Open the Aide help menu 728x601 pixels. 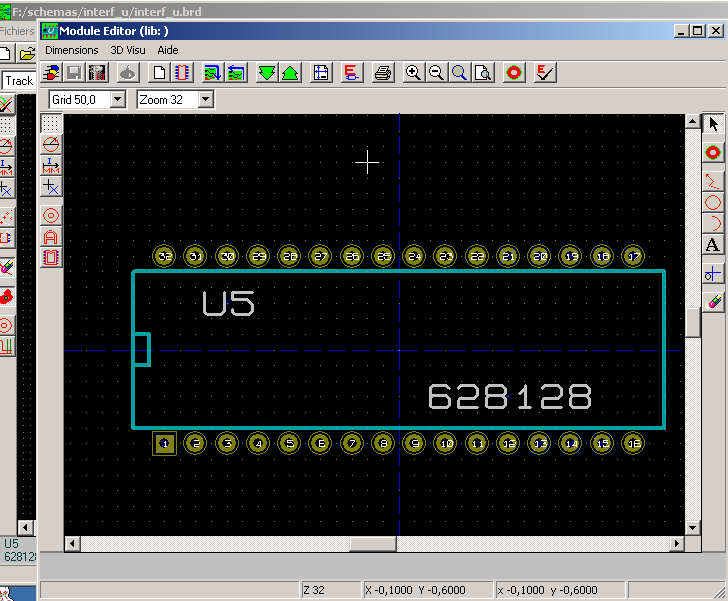pyautogui.click(x=168, y=49)
